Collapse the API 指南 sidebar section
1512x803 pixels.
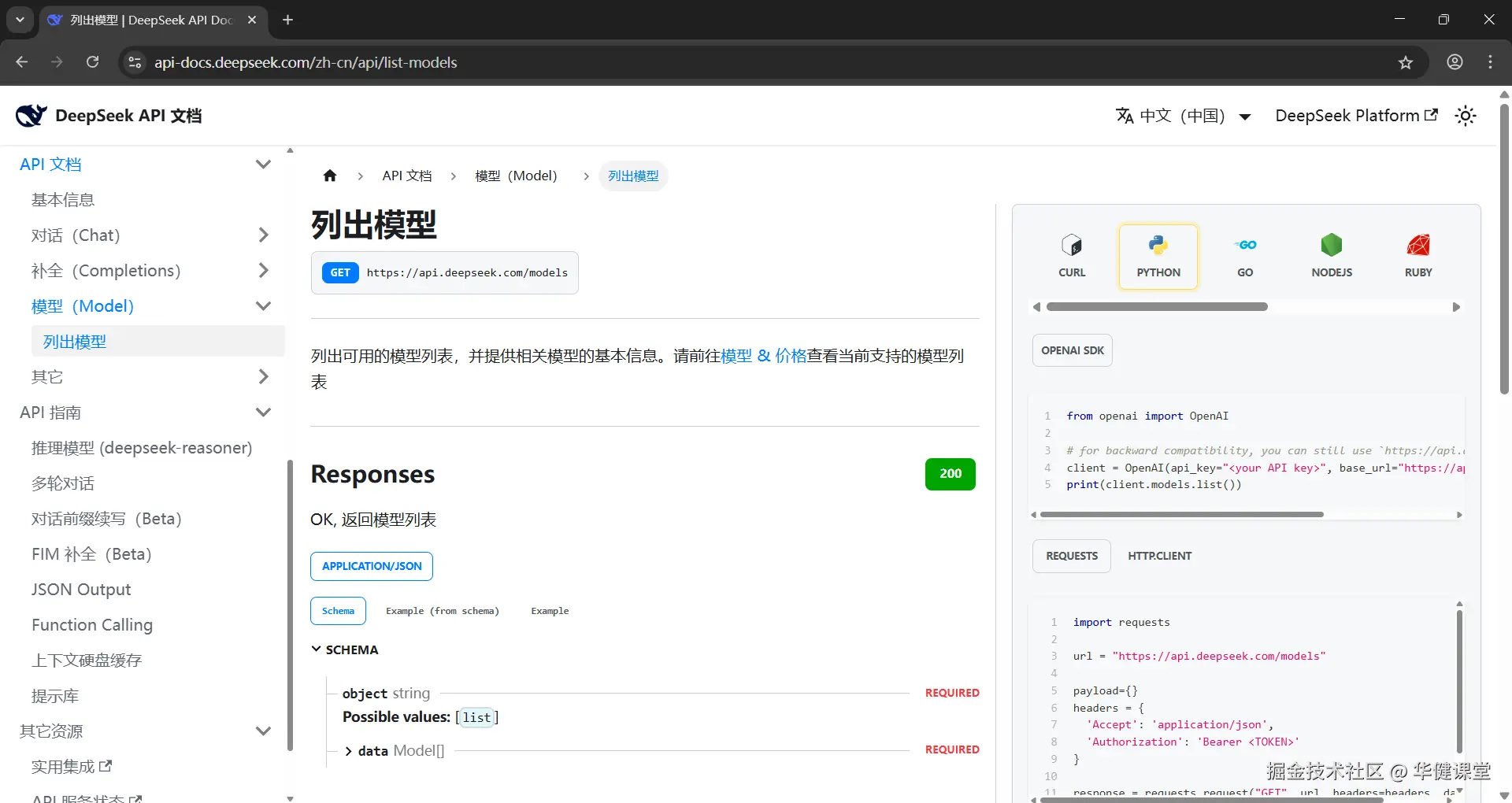click(x=264, y=413)
